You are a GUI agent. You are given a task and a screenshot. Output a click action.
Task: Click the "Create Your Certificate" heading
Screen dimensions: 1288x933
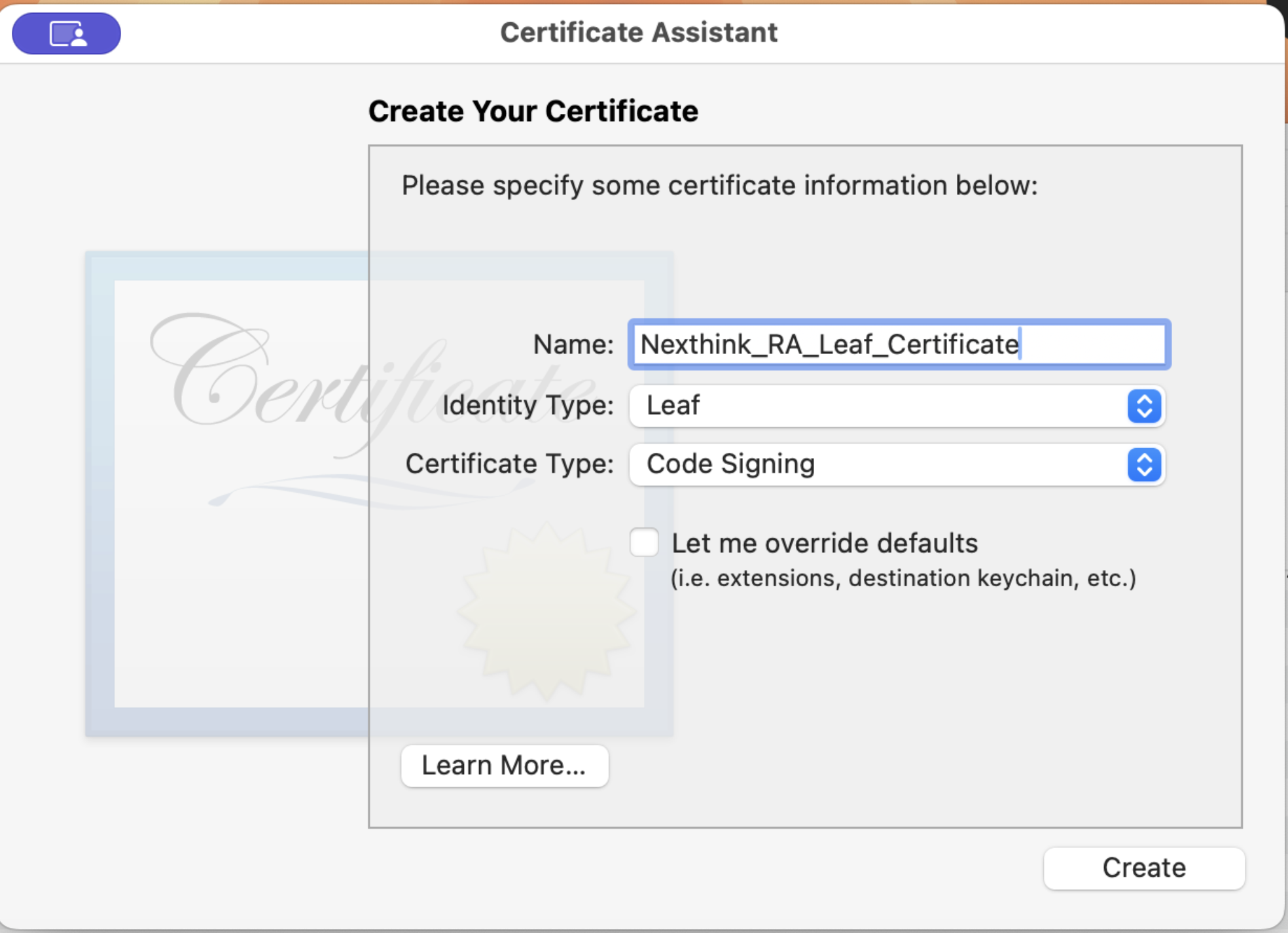tap(533, 111)
